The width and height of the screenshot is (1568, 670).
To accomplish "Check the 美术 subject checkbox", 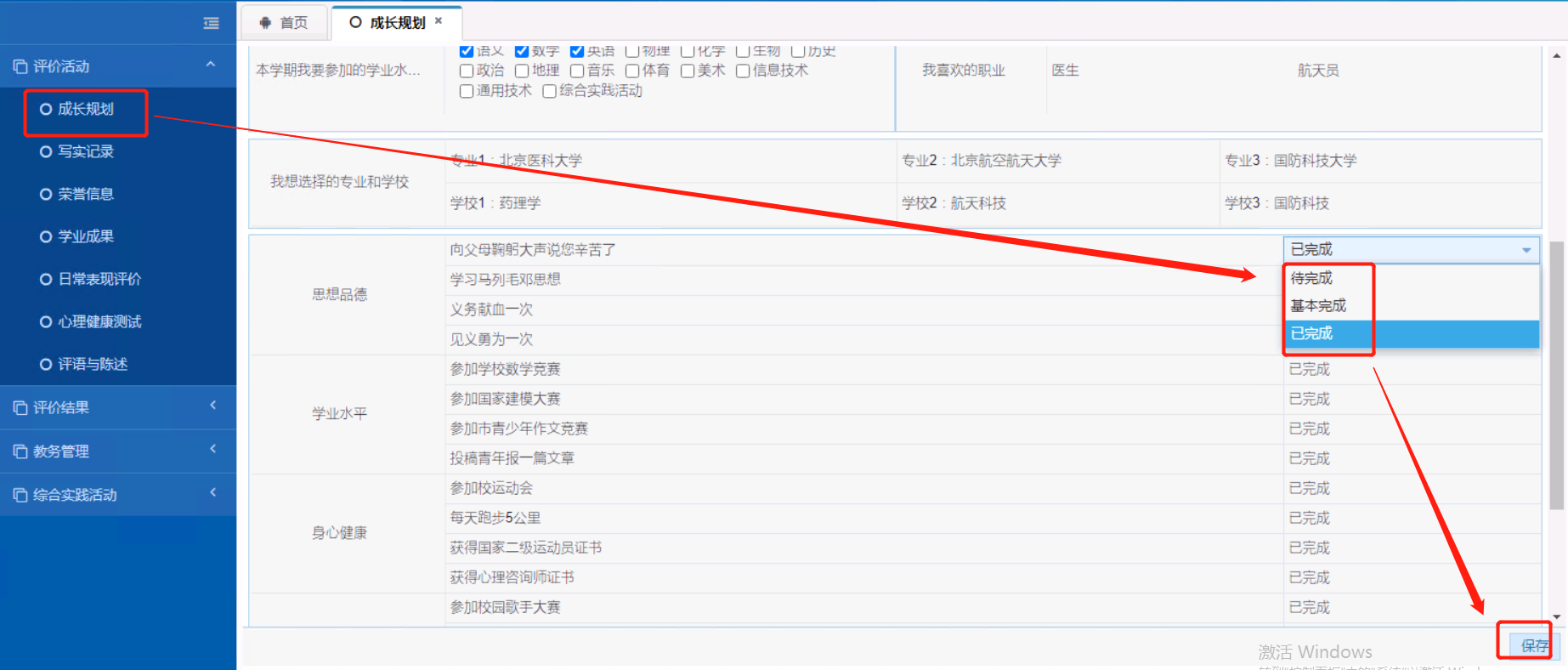I will 688,71.
